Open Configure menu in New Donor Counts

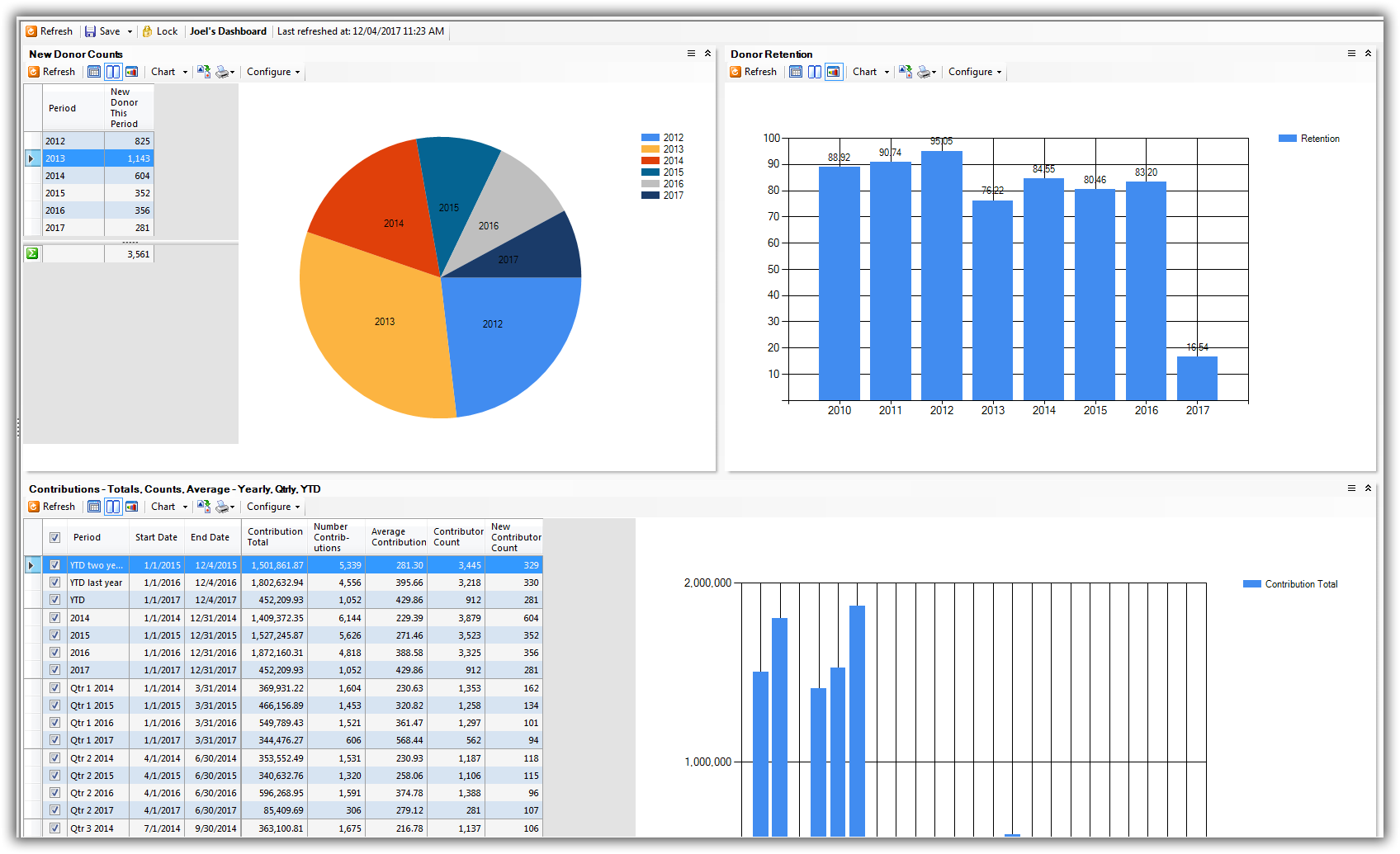pyautogui.click(x=272, y=72)
